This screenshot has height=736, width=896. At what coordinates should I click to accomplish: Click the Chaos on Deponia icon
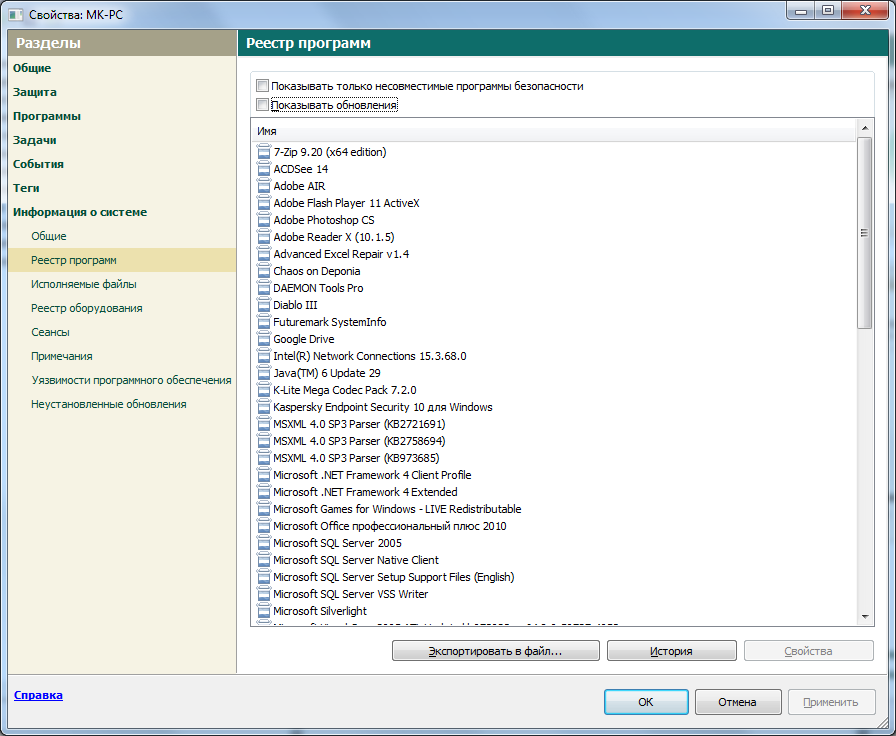pos(263,271)
